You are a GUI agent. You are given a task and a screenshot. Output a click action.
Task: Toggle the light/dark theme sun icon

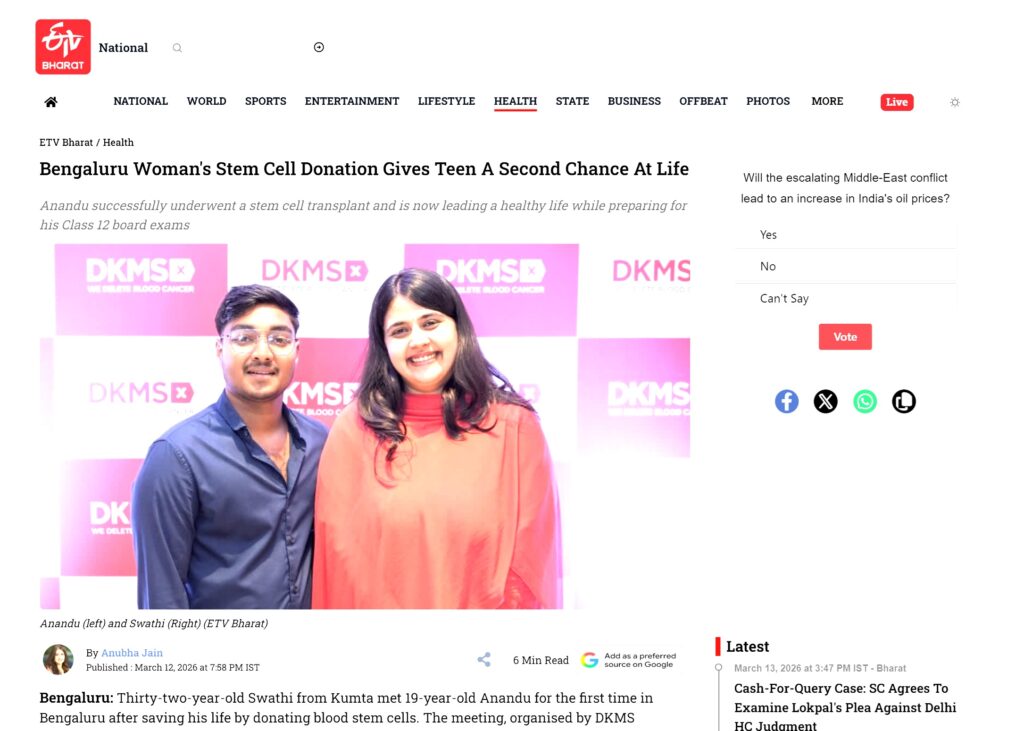tap(955, 102)
